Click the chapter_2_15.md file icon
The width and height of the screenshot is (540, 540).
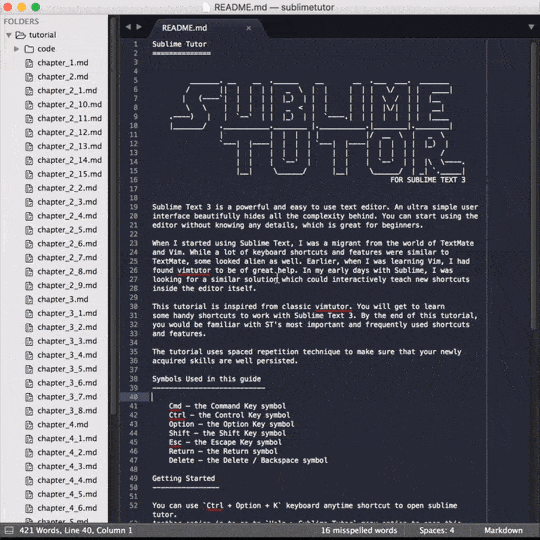point(29,174)
